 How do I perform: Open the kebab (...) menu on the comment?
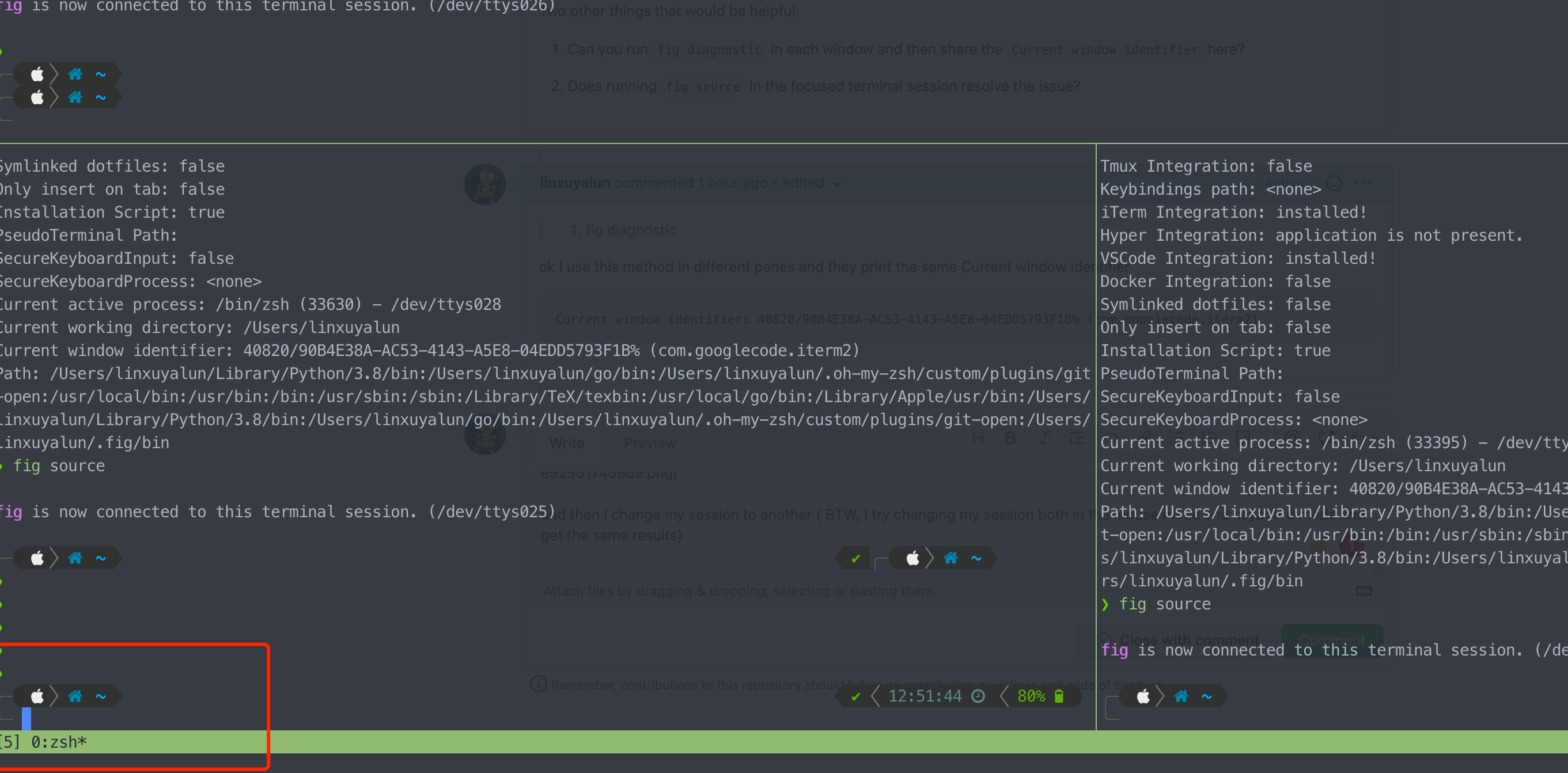(x=1364, y=183)
